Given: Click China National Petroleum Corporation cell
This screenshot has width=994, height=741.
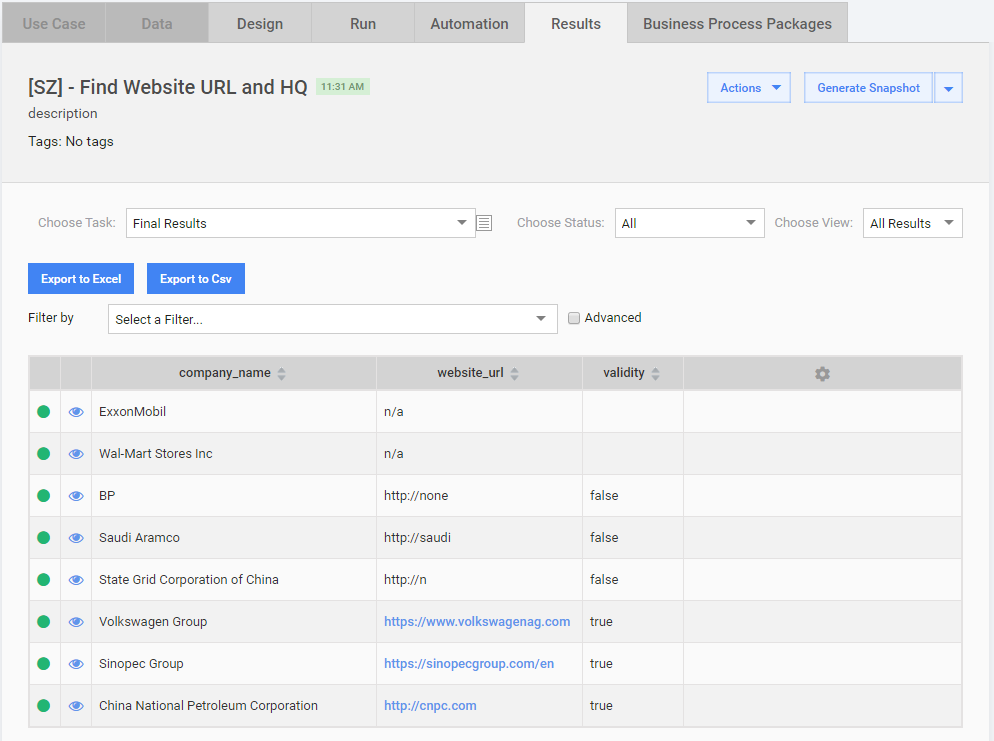Looking at the screenshot, I should [x=234, y=706].
